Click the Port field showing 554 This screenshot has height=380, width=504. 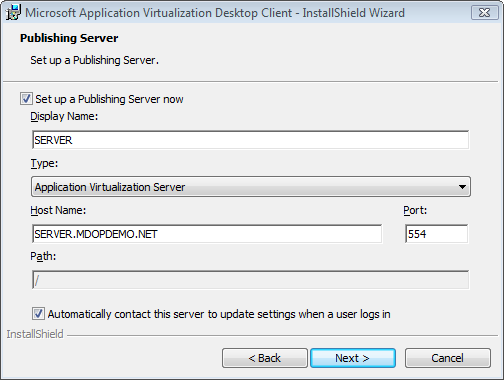click(436, 234)
